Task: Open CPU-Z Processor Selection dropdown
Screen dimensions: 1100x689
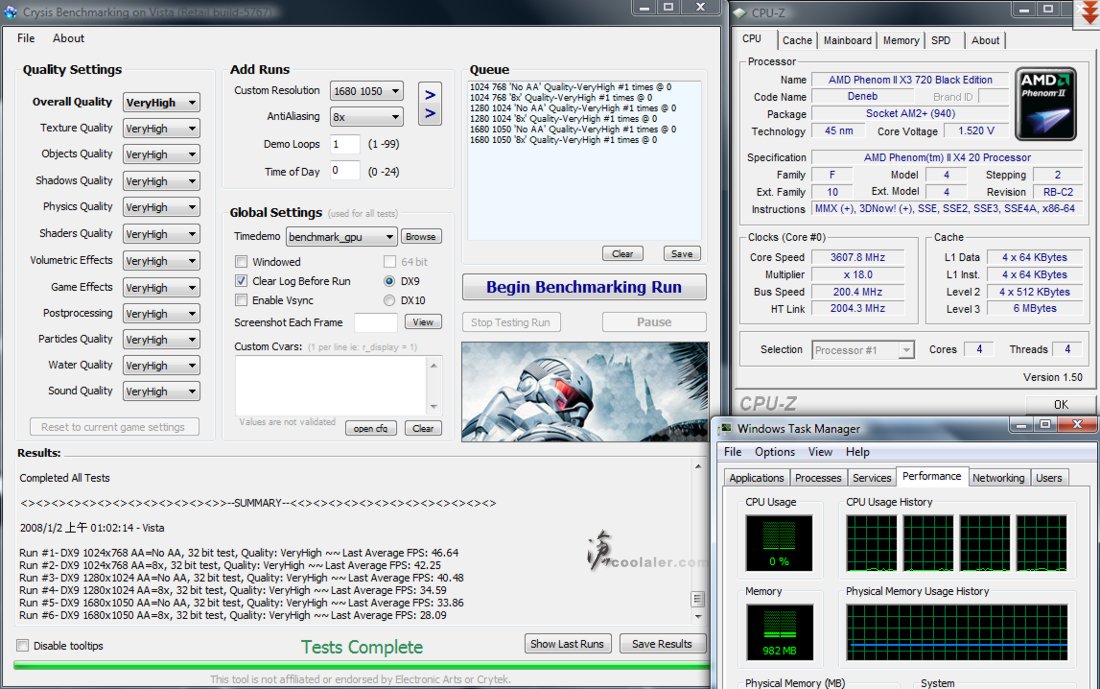Action: coord(863,349)
